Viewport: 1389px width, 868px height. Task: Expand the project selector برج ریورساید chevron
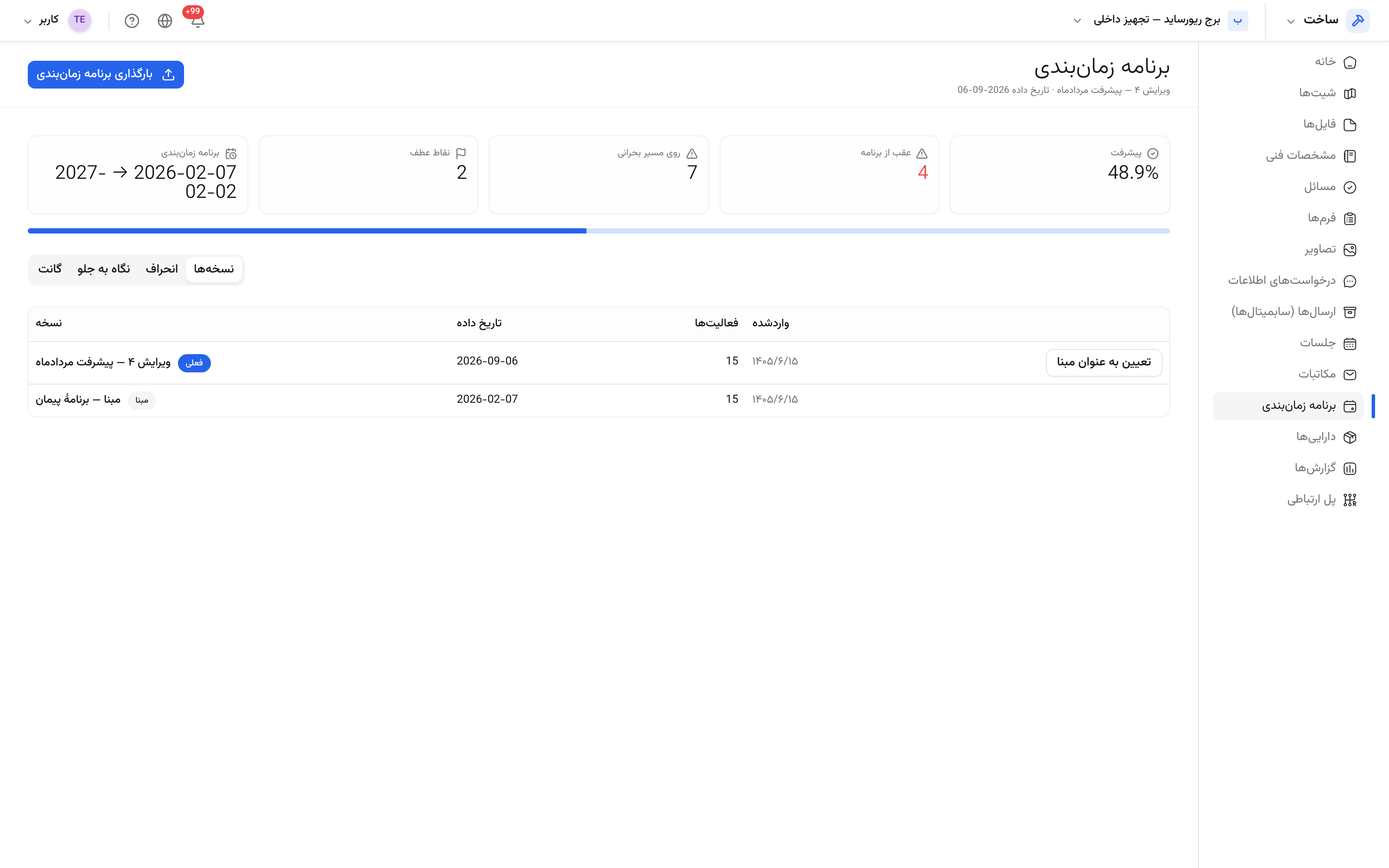(x=1077, y=21)
